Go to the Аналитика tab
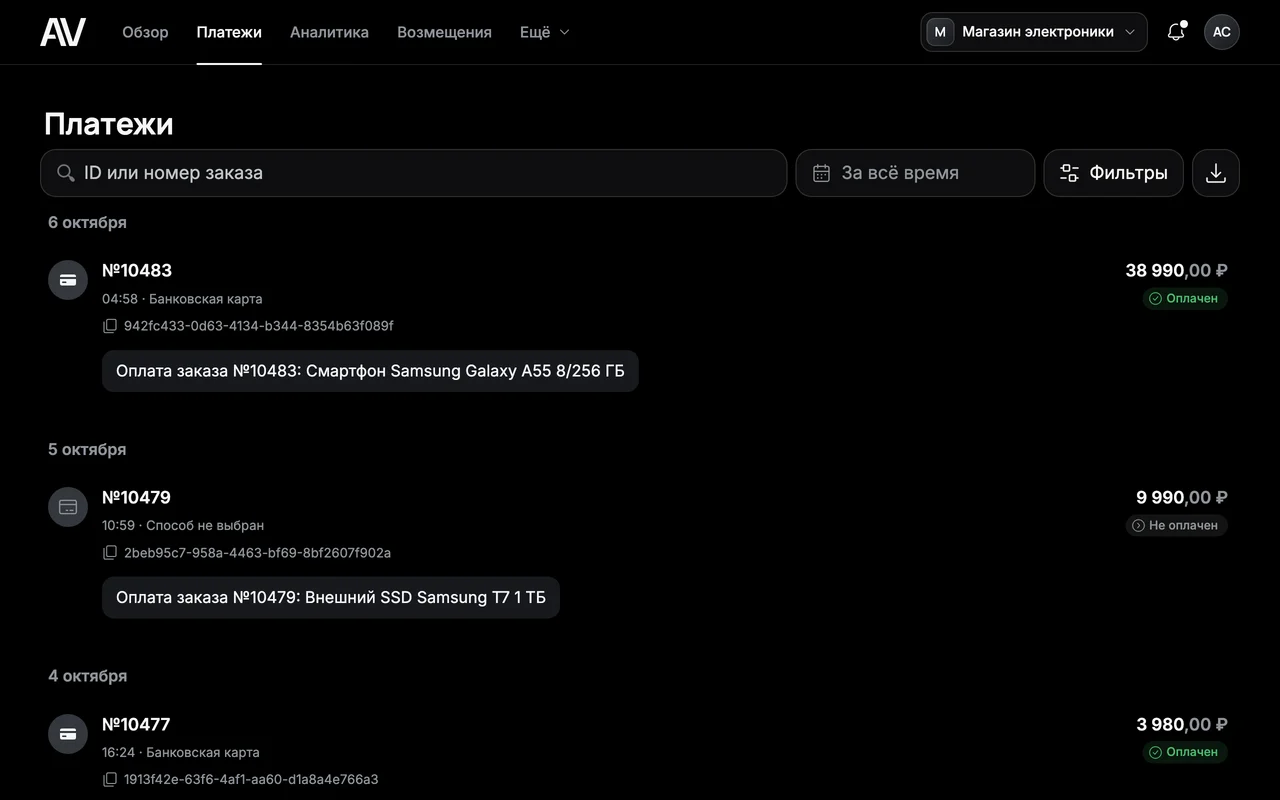Image resolution: width=1280 pixels, height=800 pixels. point(329,32)
